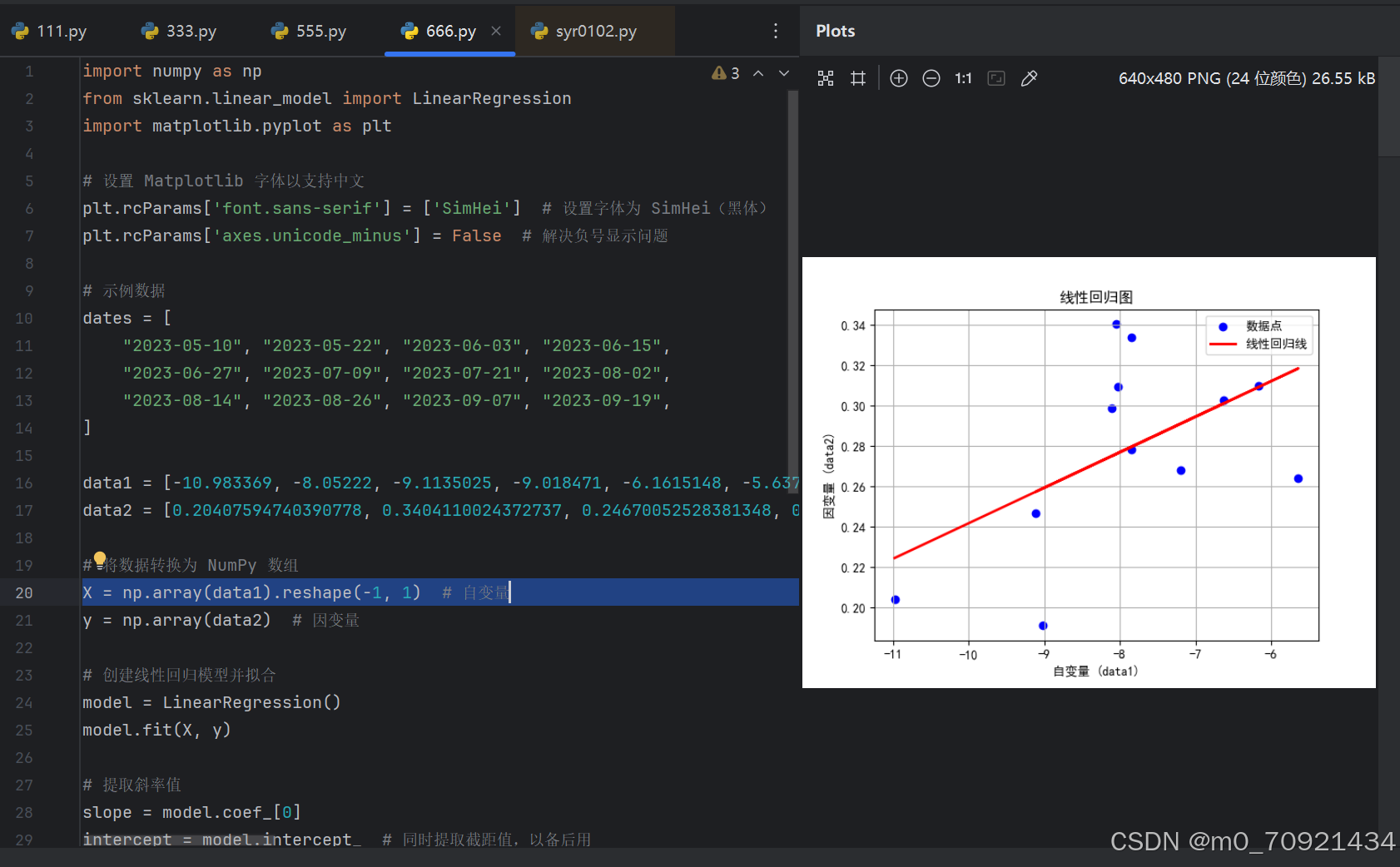The image size is (1400, 867).
Task: Toggle fit image to panel view
Action: 995,77
